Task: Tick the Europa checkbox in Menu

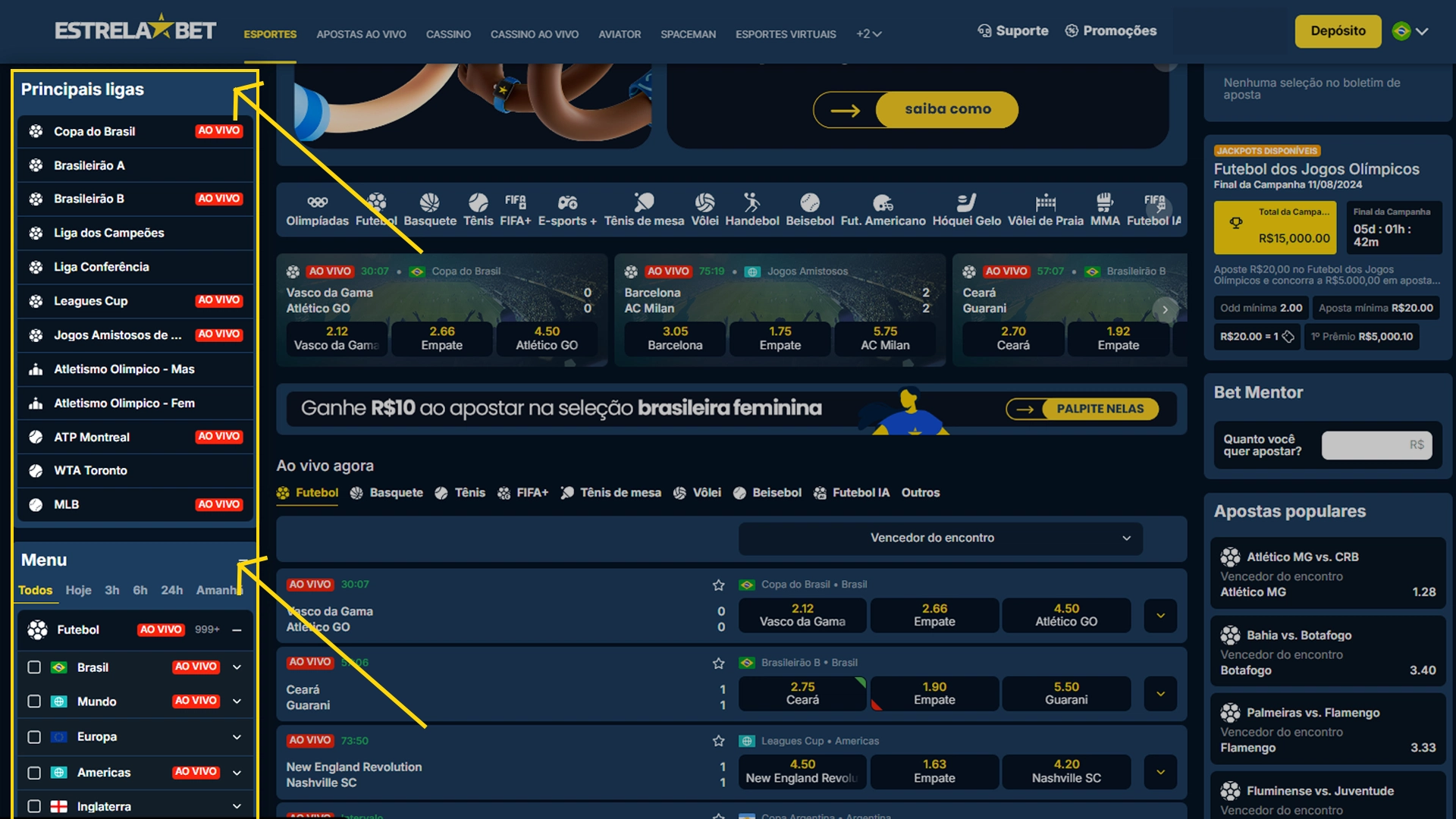Action: click(34, 737)
